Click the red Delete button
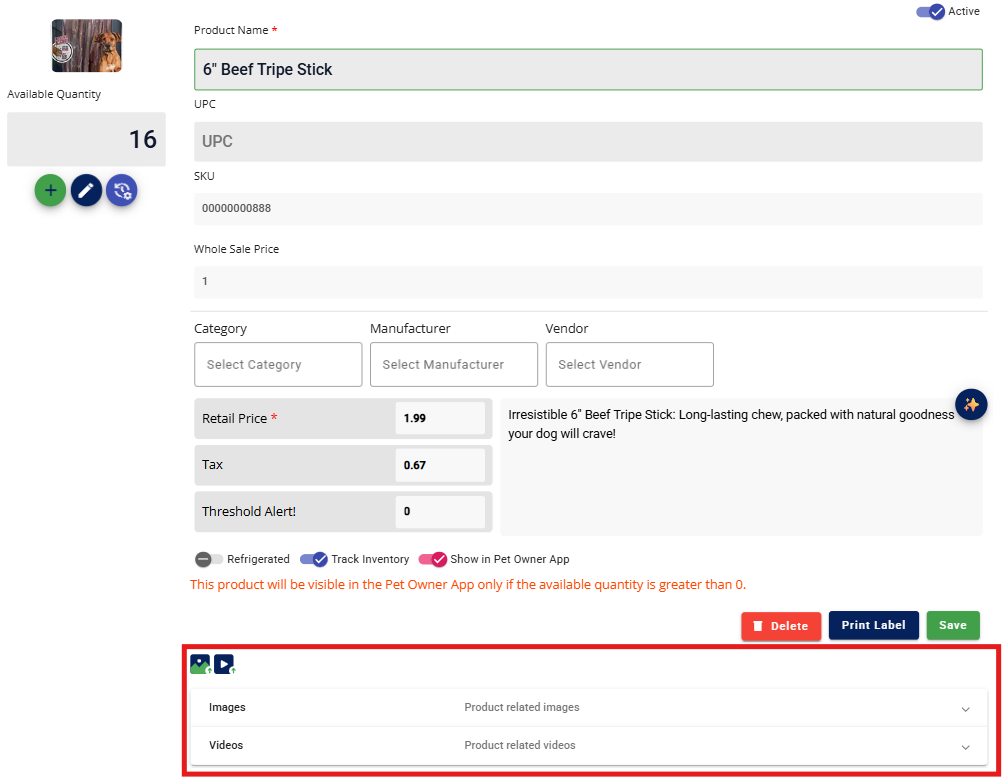This screenshot has height=777, width=1002. [x=781, y=626]
